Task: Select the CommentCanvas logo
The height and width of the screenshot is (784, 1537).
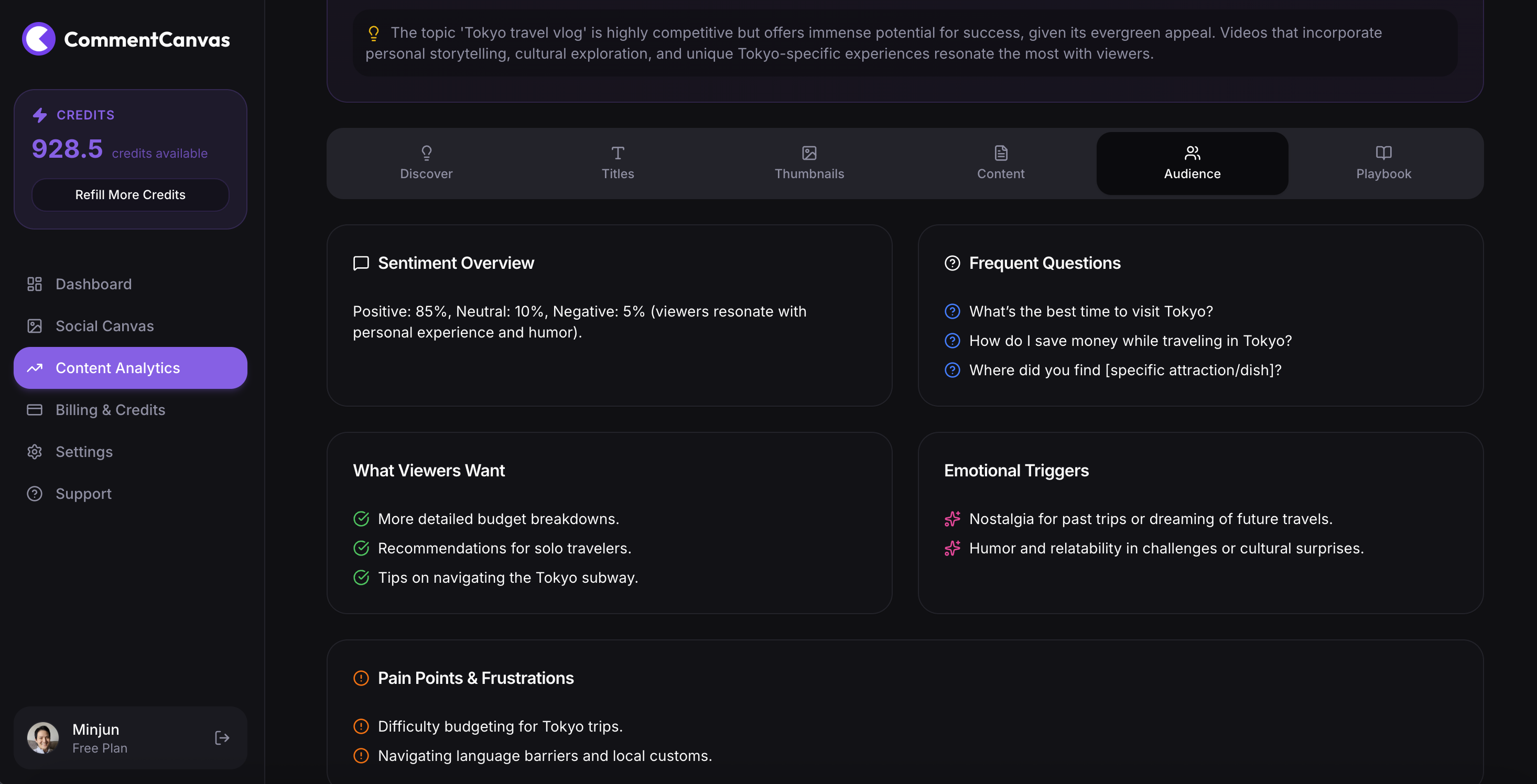Action: point(126,38)
